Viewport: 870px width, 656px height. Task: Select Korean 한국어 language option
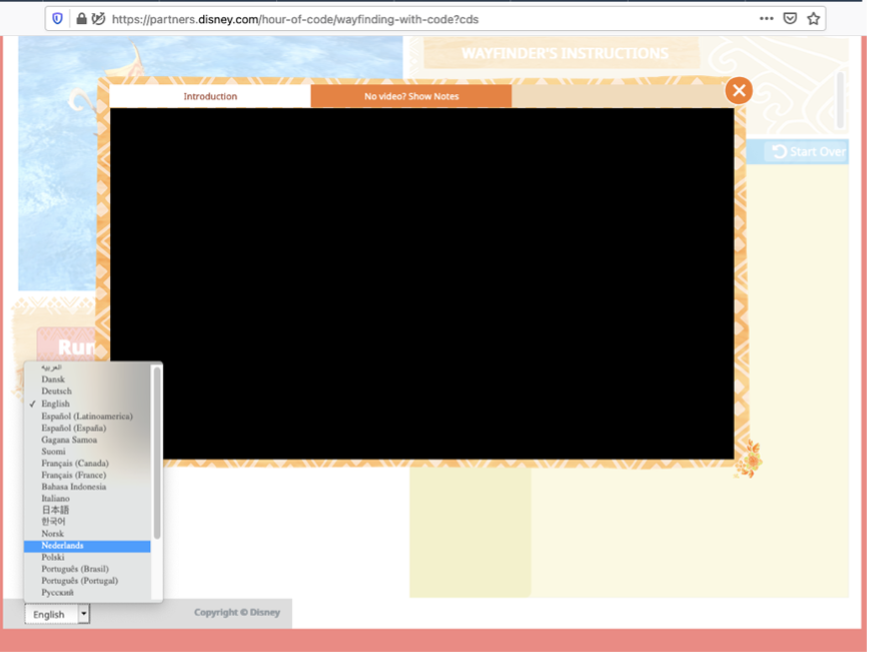tap(87, 522)
